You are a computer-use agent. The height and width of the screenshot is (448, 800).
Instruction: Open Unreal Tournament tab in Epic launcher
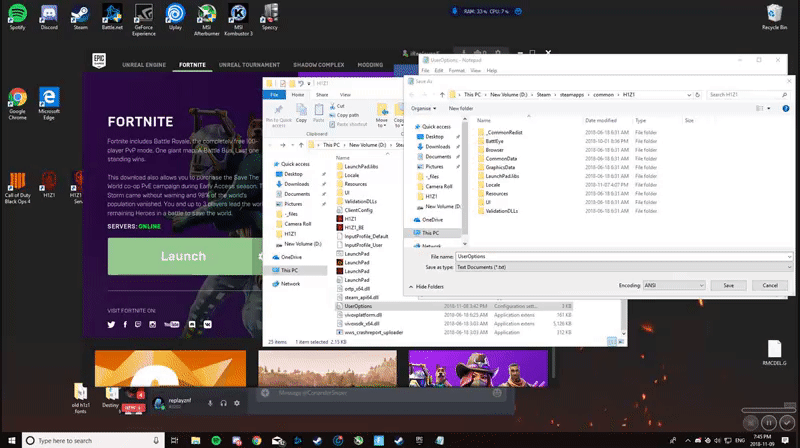pyautogui.click(x=249, y=65)
